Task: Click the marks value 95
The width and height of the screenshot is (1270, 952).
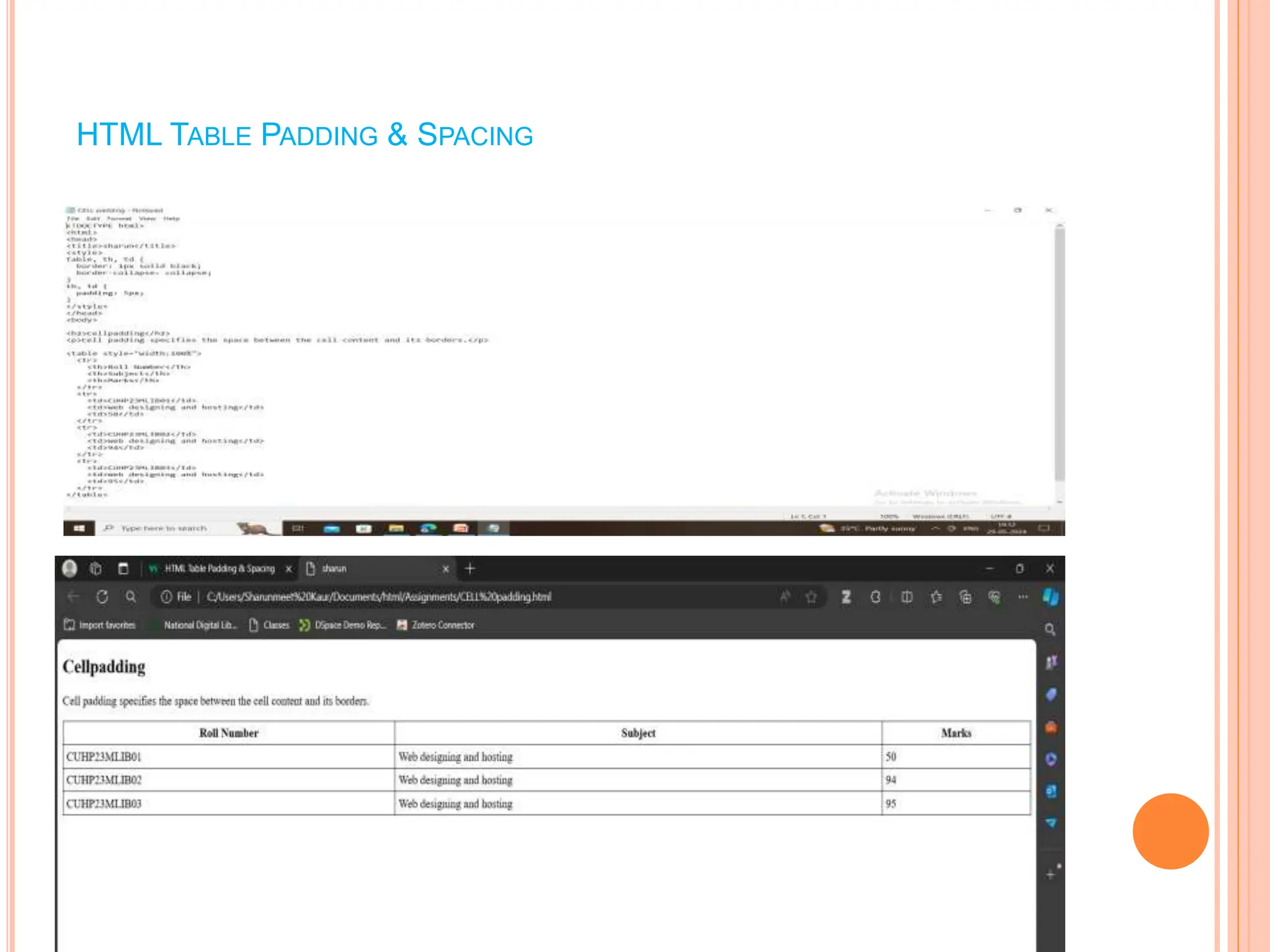Action: (890, 803)
